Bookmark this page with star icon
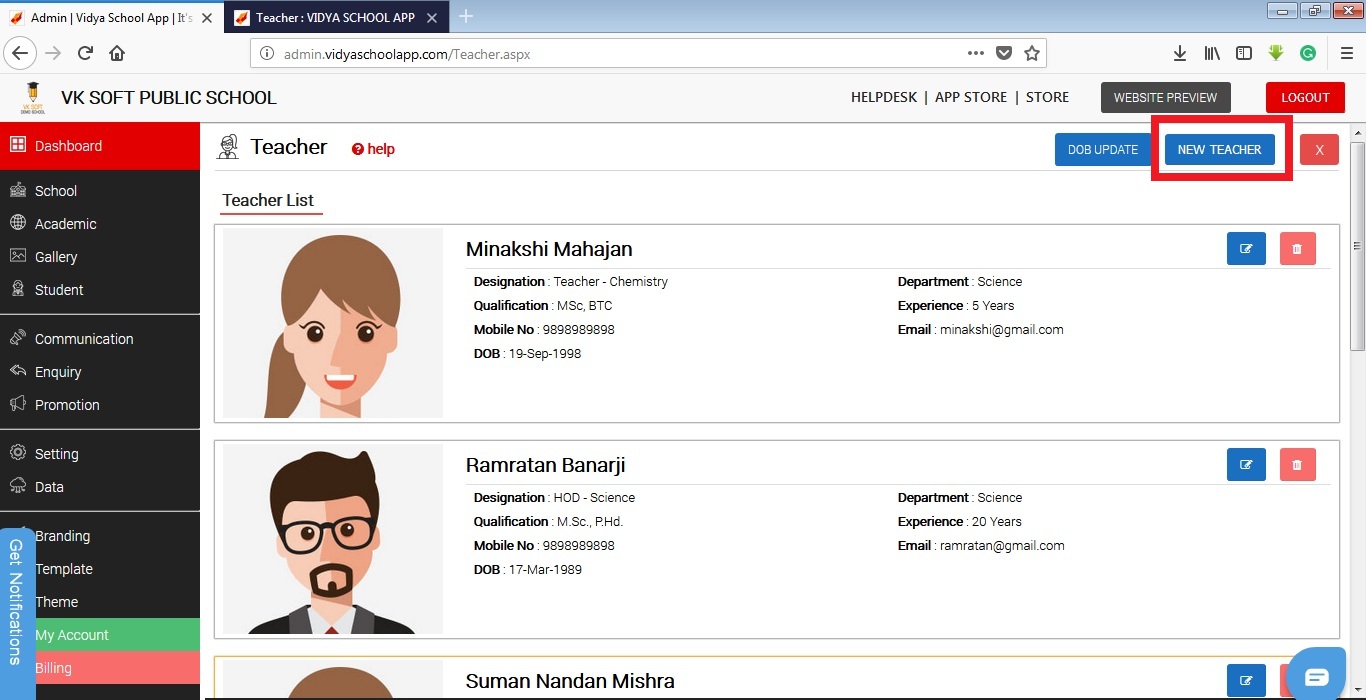The width and height of the screenshot is (1366, 700). point(1032,53)
